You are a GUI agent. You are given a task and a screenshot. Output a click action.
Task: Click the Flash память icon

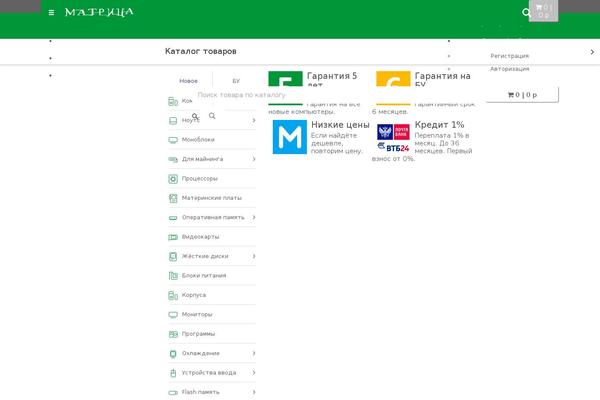point(173,392)
